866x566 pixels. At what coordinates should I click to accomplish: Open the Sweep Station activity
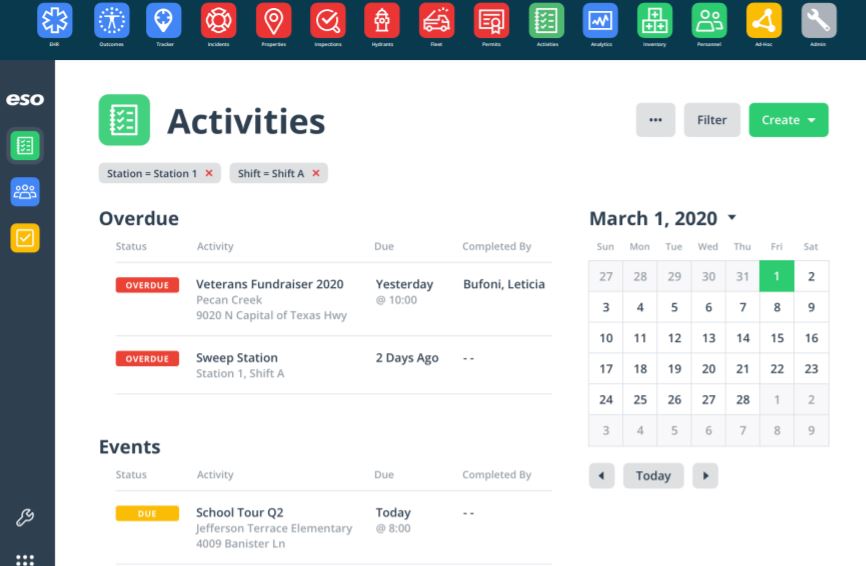(x=237, y=358)
